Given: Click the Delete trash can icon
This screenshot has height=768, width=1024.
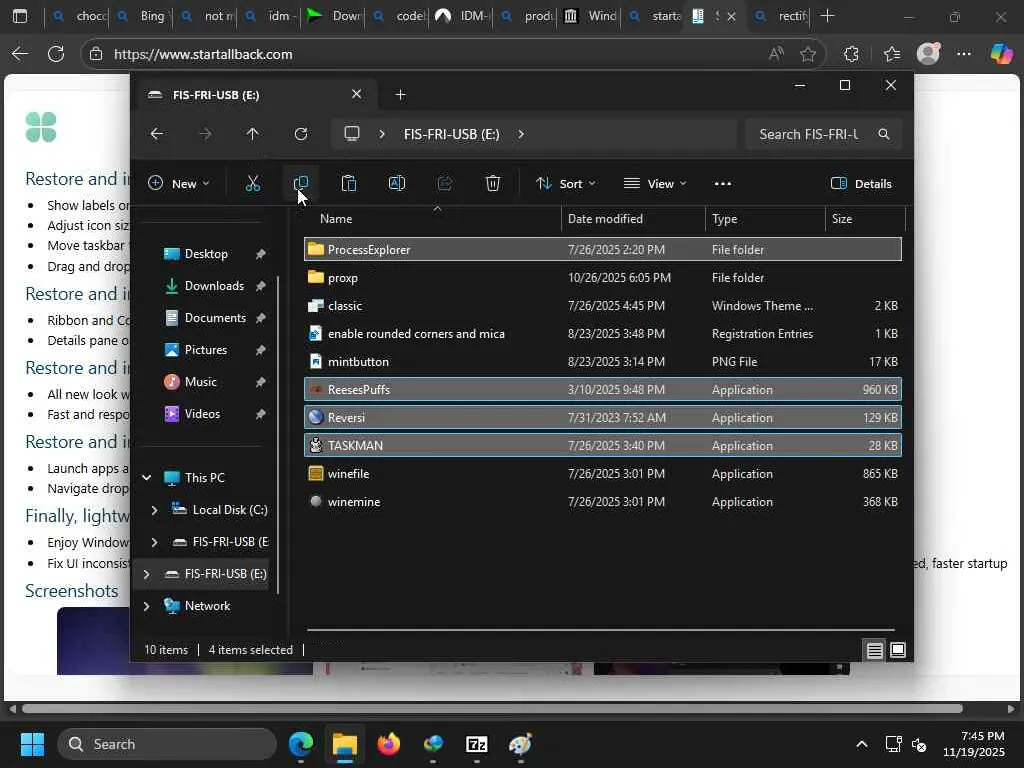Looking at the screenshot, I should (492, 183).
